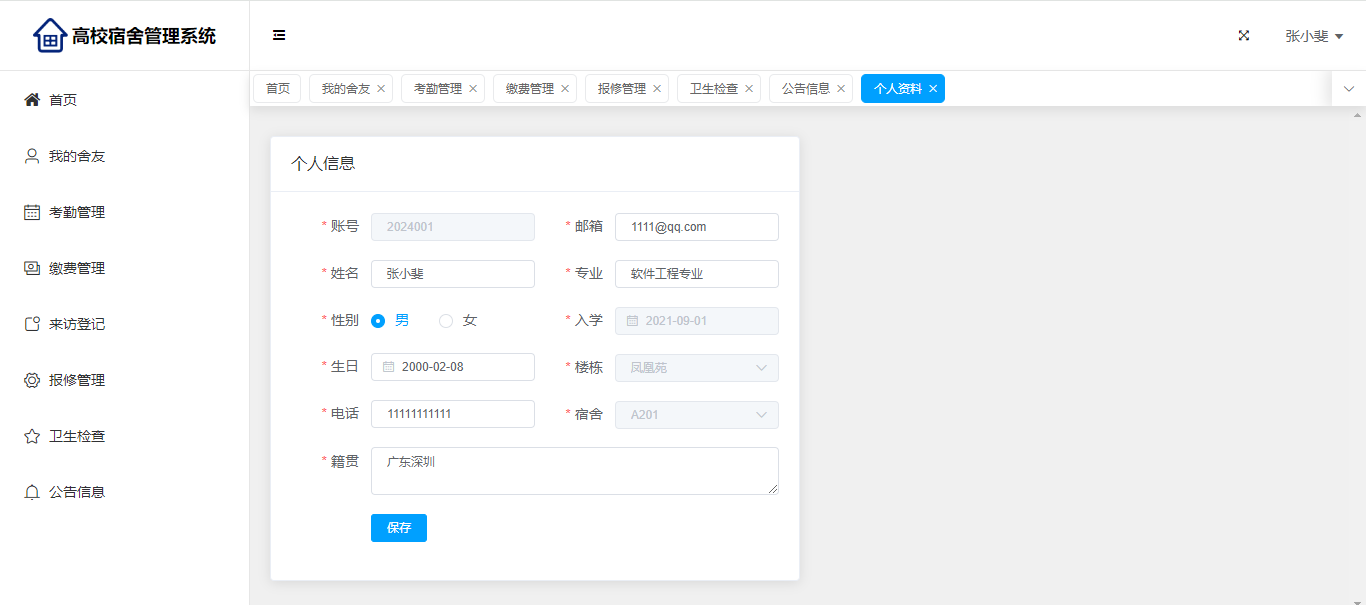Click the 保存 save button

398,528
